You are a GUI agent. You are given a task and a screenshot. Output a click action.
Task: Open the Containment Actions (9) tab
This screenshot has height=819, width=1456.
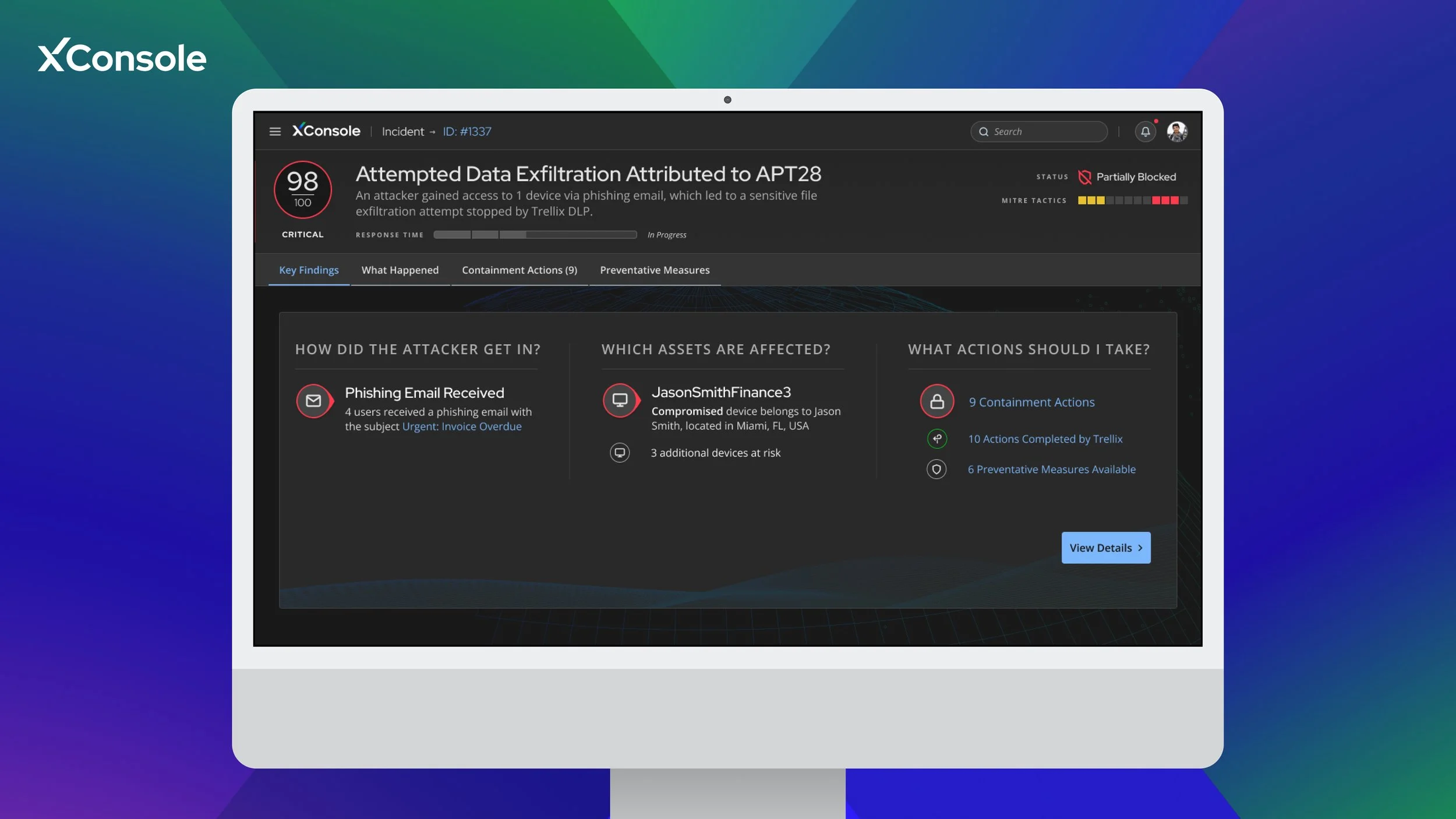point(519,270)
